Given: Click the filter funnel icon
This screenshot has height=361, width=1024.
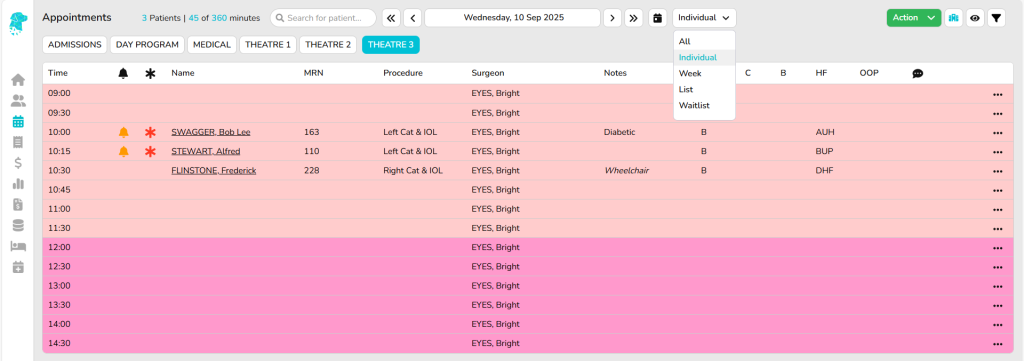Looking at the screenshot, I should [996, 18].
